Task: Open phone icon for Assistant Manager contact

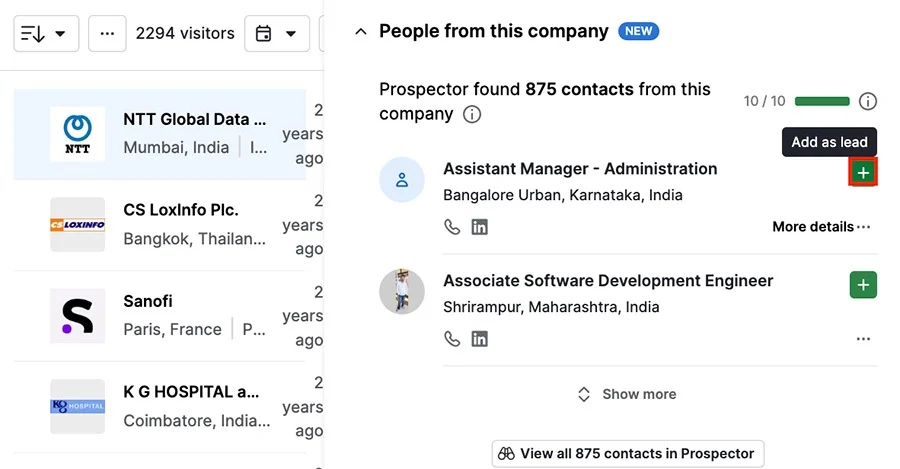Action: pyautogui.click(x=452, y=227)
